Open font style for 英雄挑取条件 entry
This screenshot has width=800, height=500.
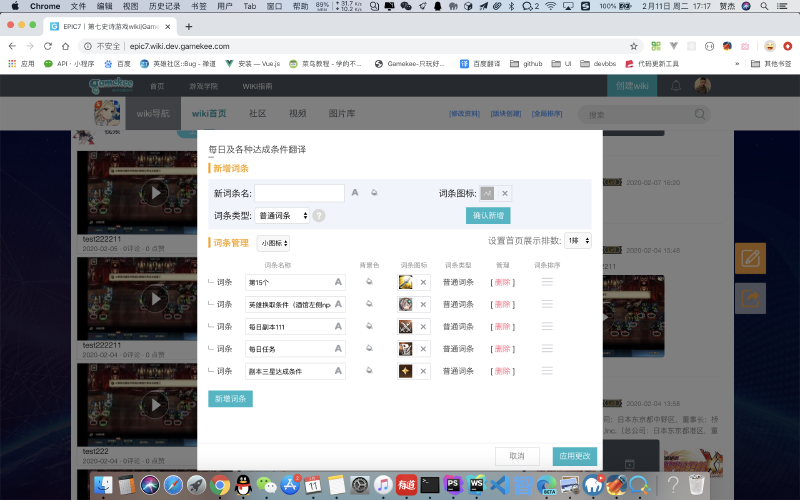(338, 305)
